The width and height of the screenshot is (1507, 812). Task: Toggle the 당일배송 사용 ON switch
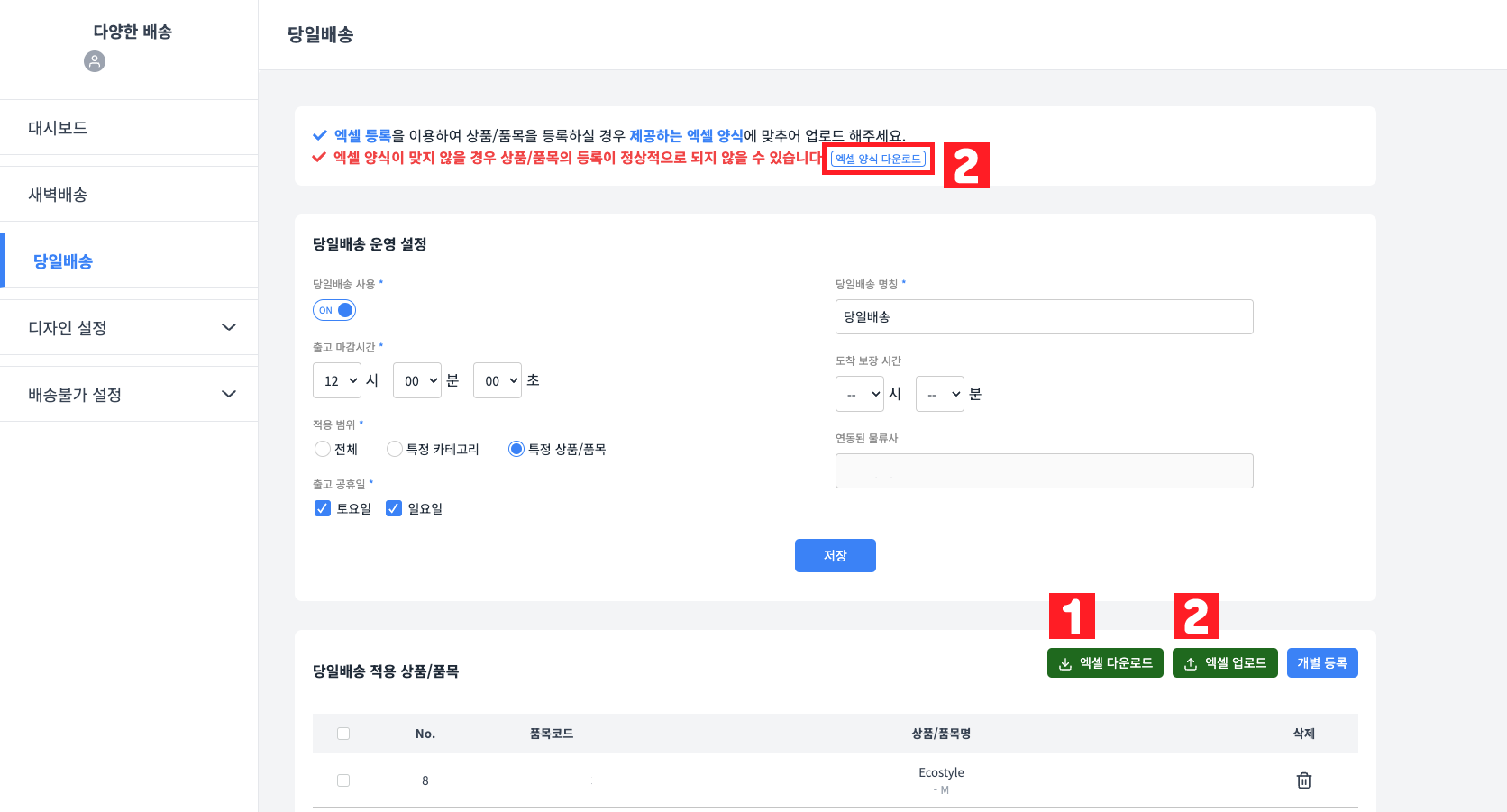tap(334, 310)
